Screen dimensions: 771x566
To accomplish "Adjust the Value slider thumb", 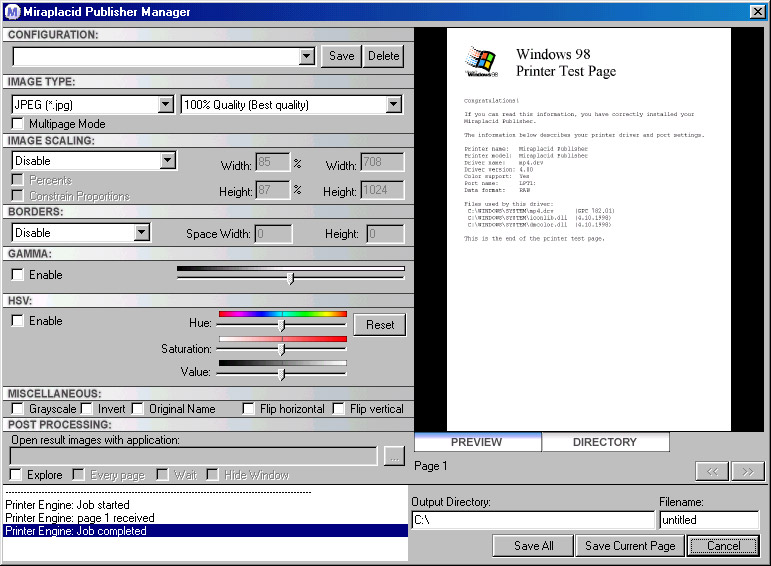I will tap(282, 375).
